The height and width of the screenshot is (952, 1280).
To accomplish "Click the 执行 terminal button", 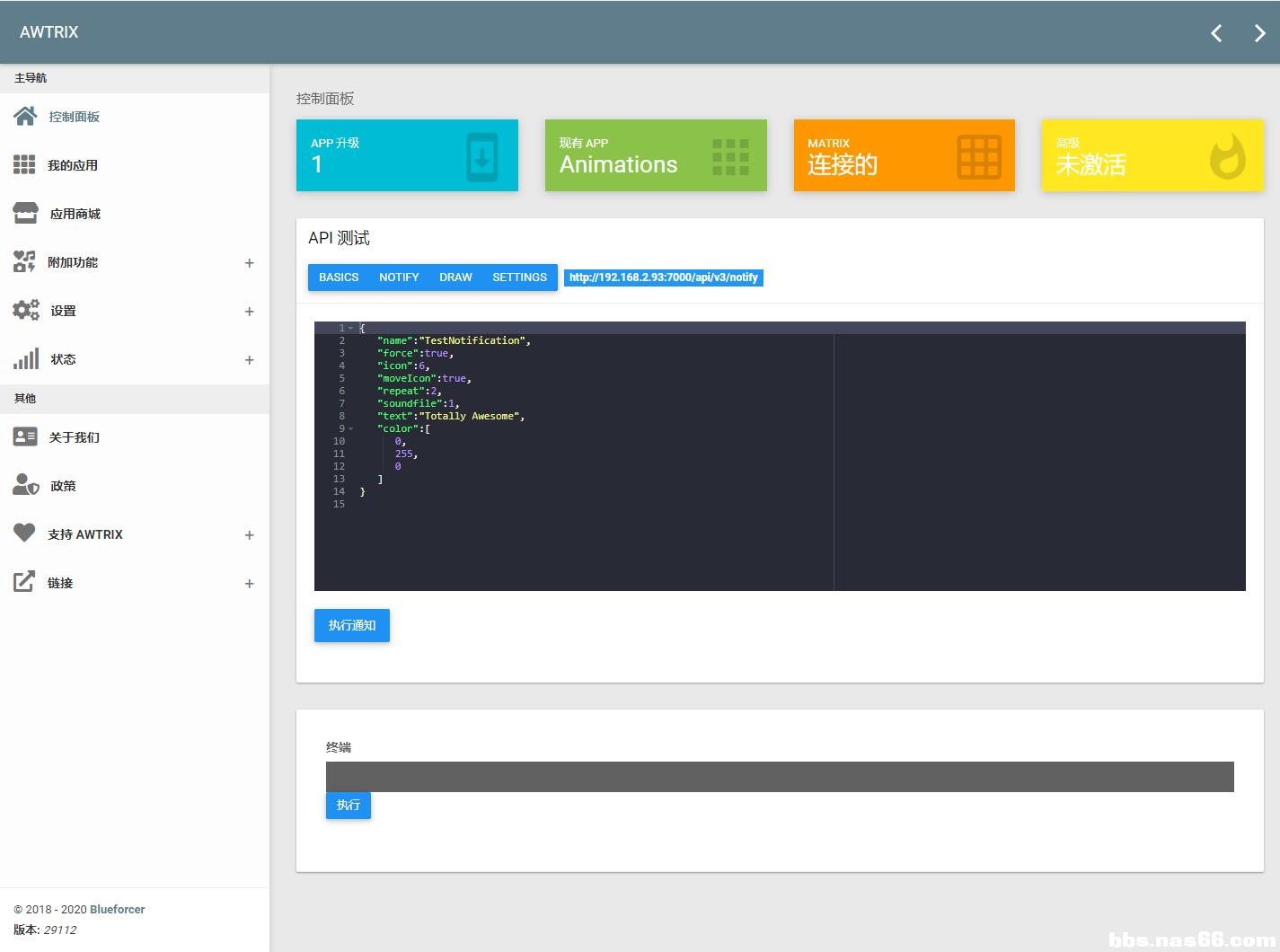I will 348,806.
